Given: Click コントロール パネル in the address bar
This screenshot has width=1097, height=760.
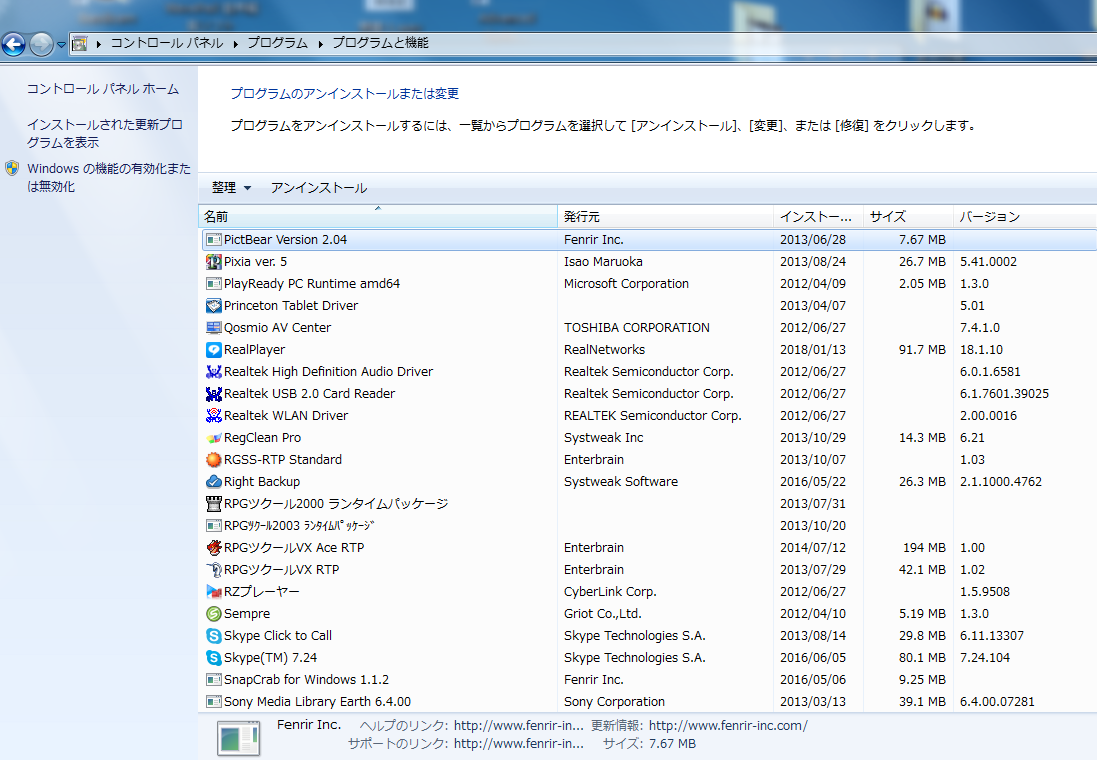Looking at the screenshot, I should point(166,44).
